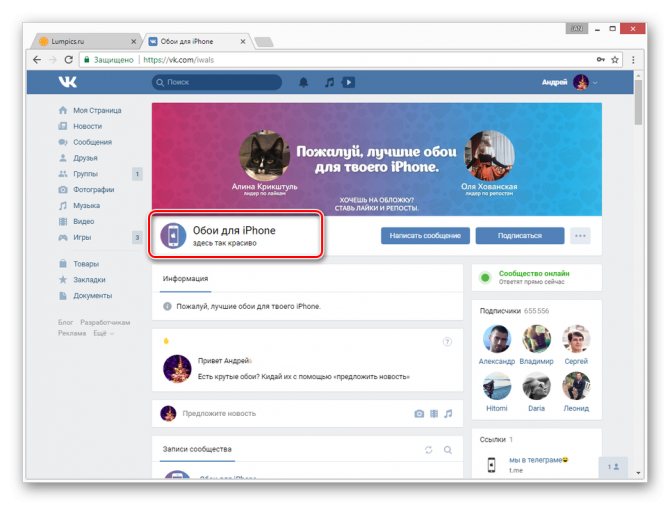Go back in browser
Image resolution: width=670 pixels, height=505 pixels.
(x=37, y=60)
